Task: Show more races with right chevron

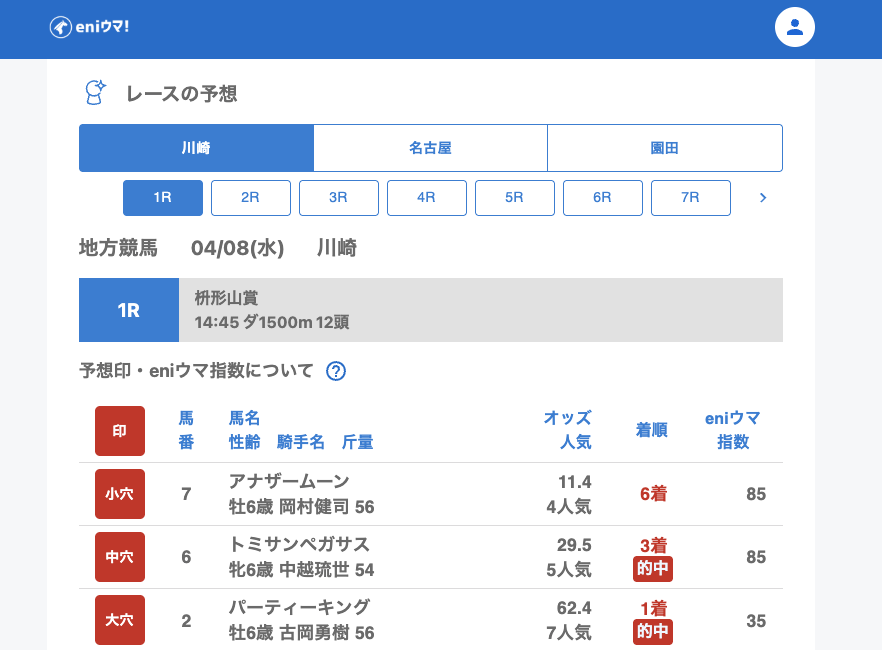Action: point(763,198)
